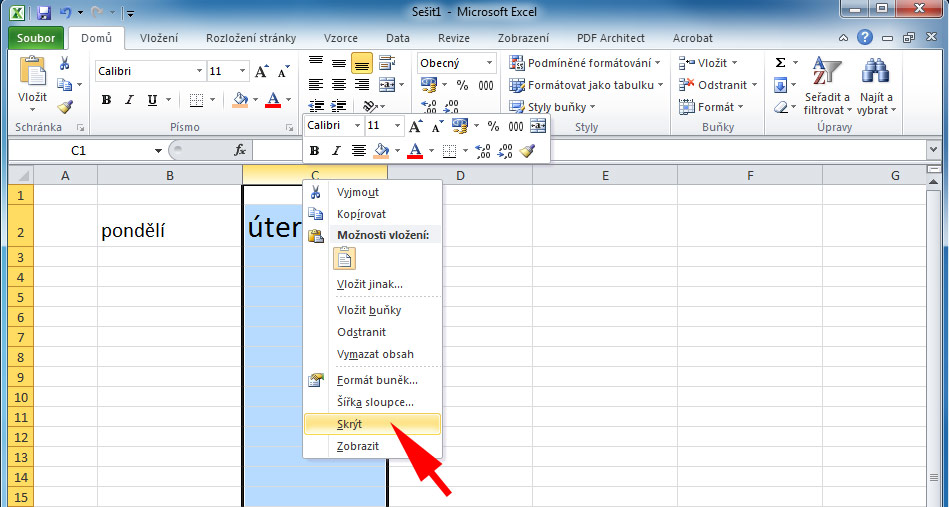Switch to the Vzorce ribbon tab

(341, 38)
